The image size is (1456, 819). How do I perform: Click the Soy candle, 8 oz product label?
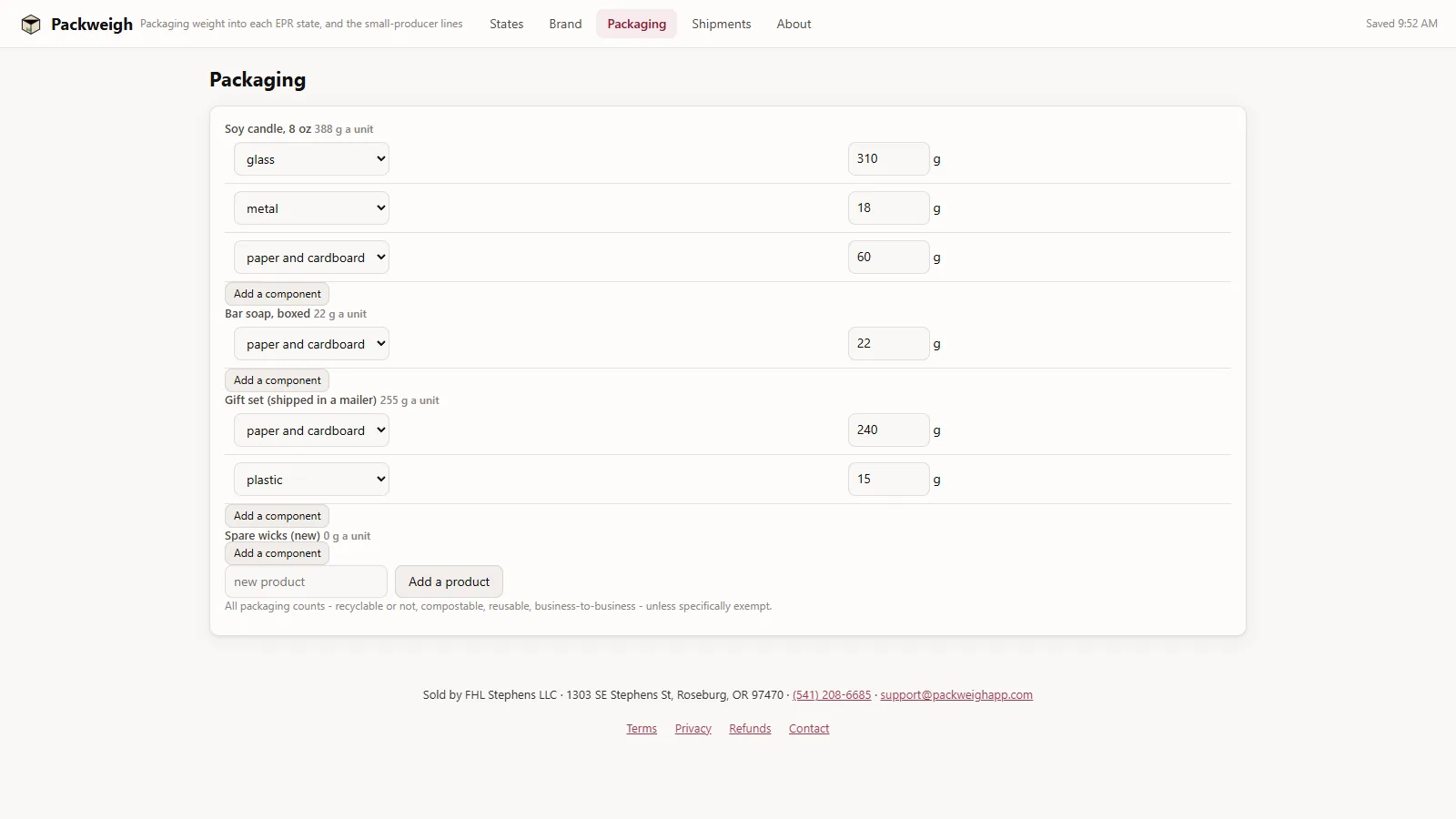[268, 129]
